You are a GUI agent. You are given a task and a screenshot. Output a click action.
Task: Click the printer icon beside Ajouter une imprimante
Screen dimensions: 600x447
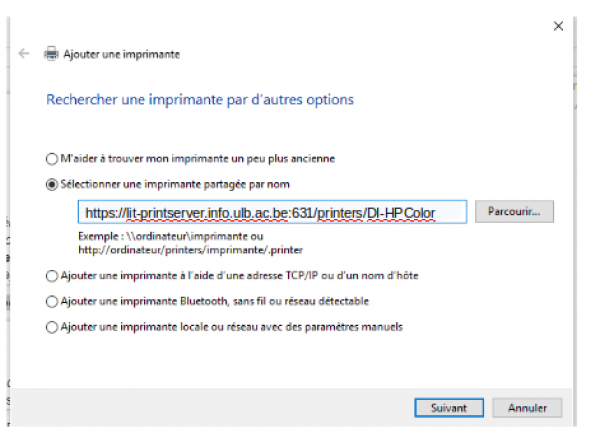click(51, 54)
